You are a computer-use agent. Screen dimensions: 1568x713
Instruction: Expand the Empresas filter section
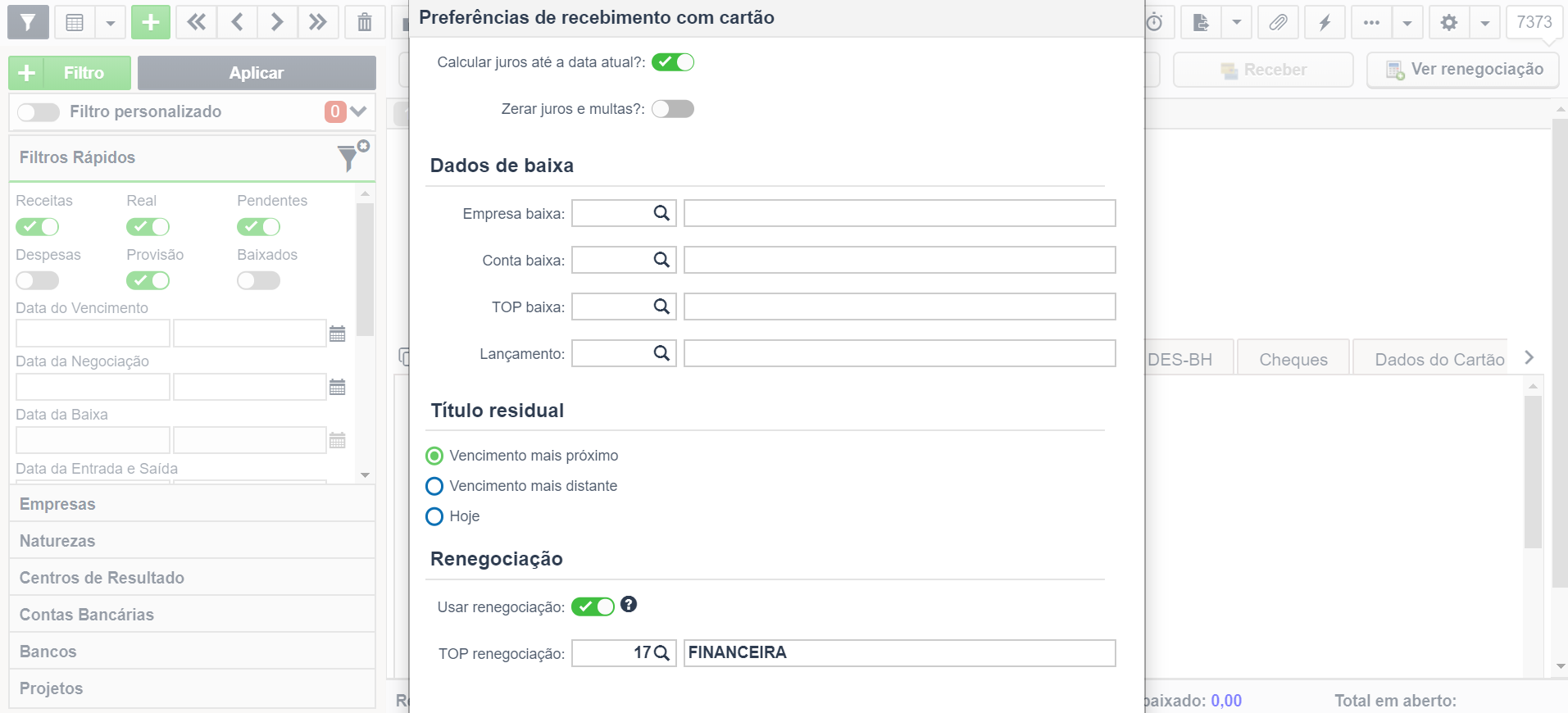tap(192, 504)
